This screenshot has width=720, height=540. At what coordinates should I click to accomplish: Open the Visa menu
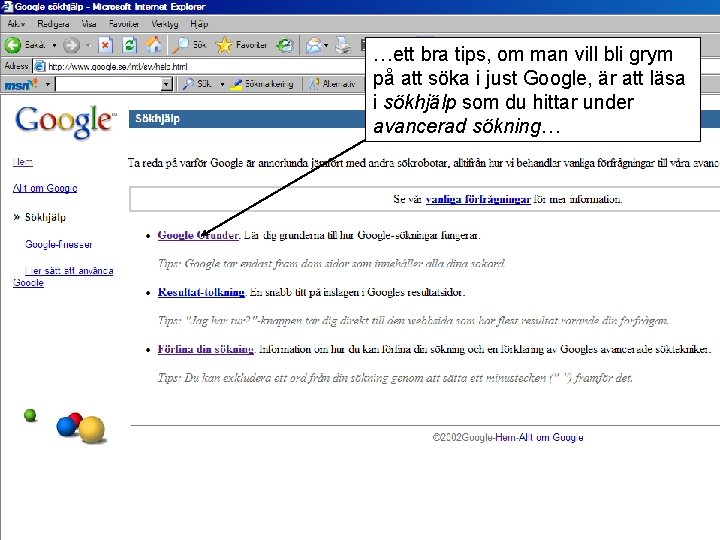[89, 24]
